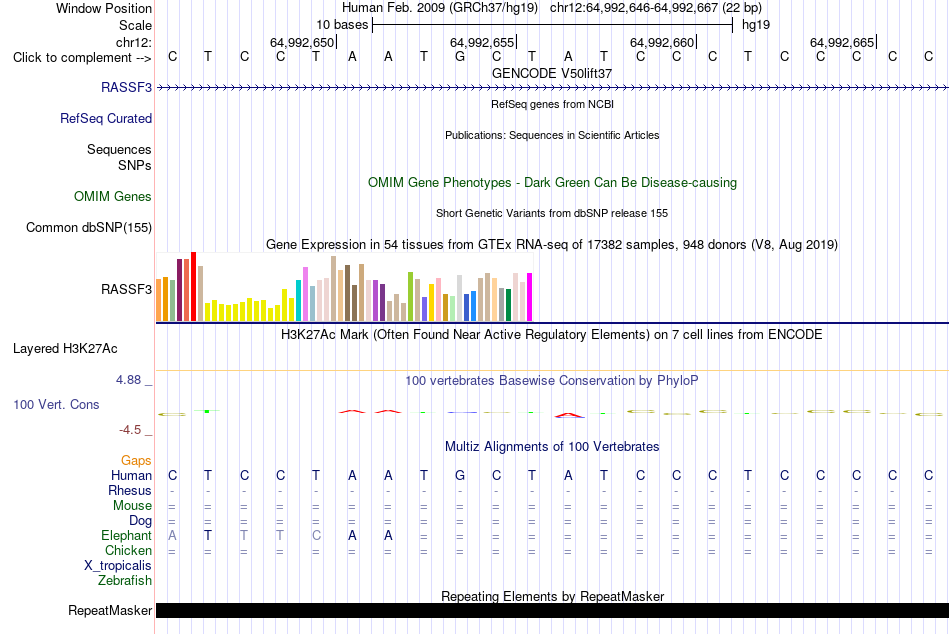950x634 pixels.
Task: Click 'Publications: Sequences in Scientific Articles' title
Action: click(x=552, y=135)
